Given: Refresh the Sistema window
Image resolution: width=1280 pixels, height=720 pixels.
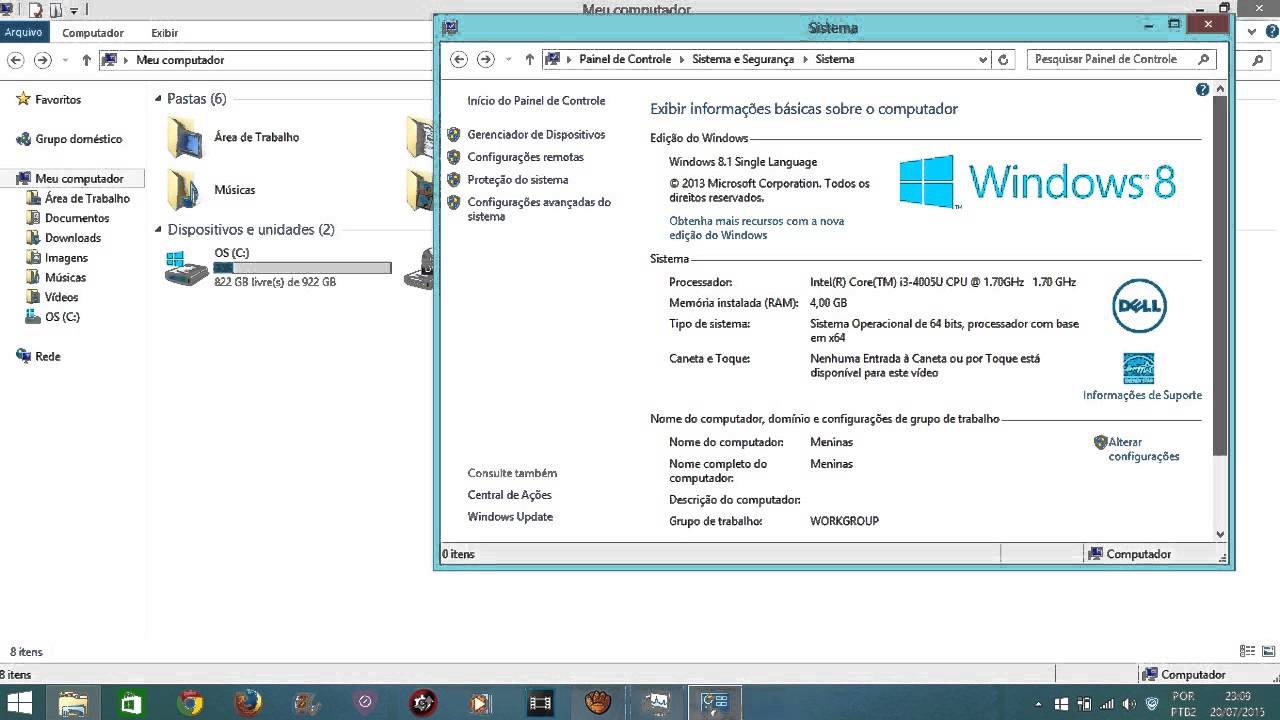Looking at the screenshot, I should tap(1004, 59).
